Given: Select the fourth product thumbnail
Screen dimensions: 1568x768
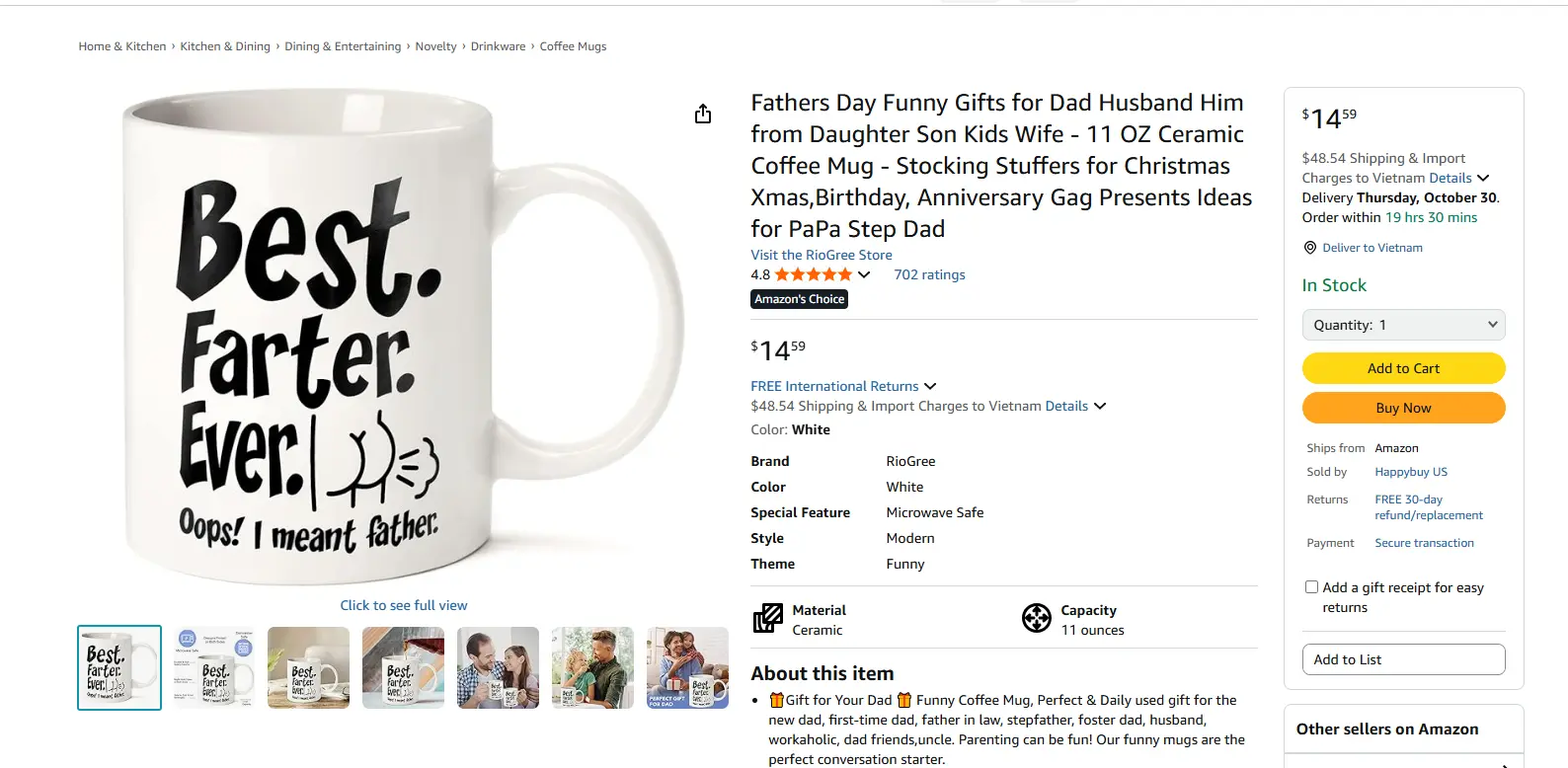Looking at the screenshot, I should point(403,667).
